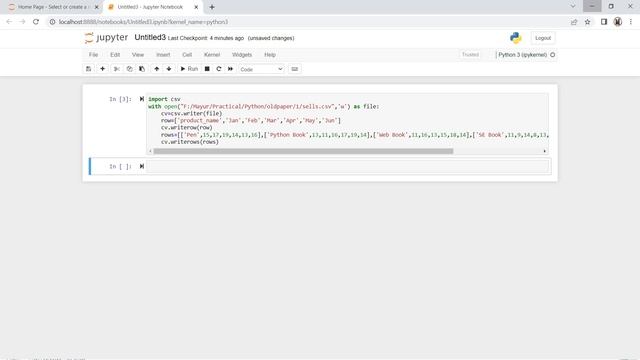The width and height of the screenshot is (640, 360).
Task: Run cell In [3] using its side run icon
Action: tap(142, 99)
